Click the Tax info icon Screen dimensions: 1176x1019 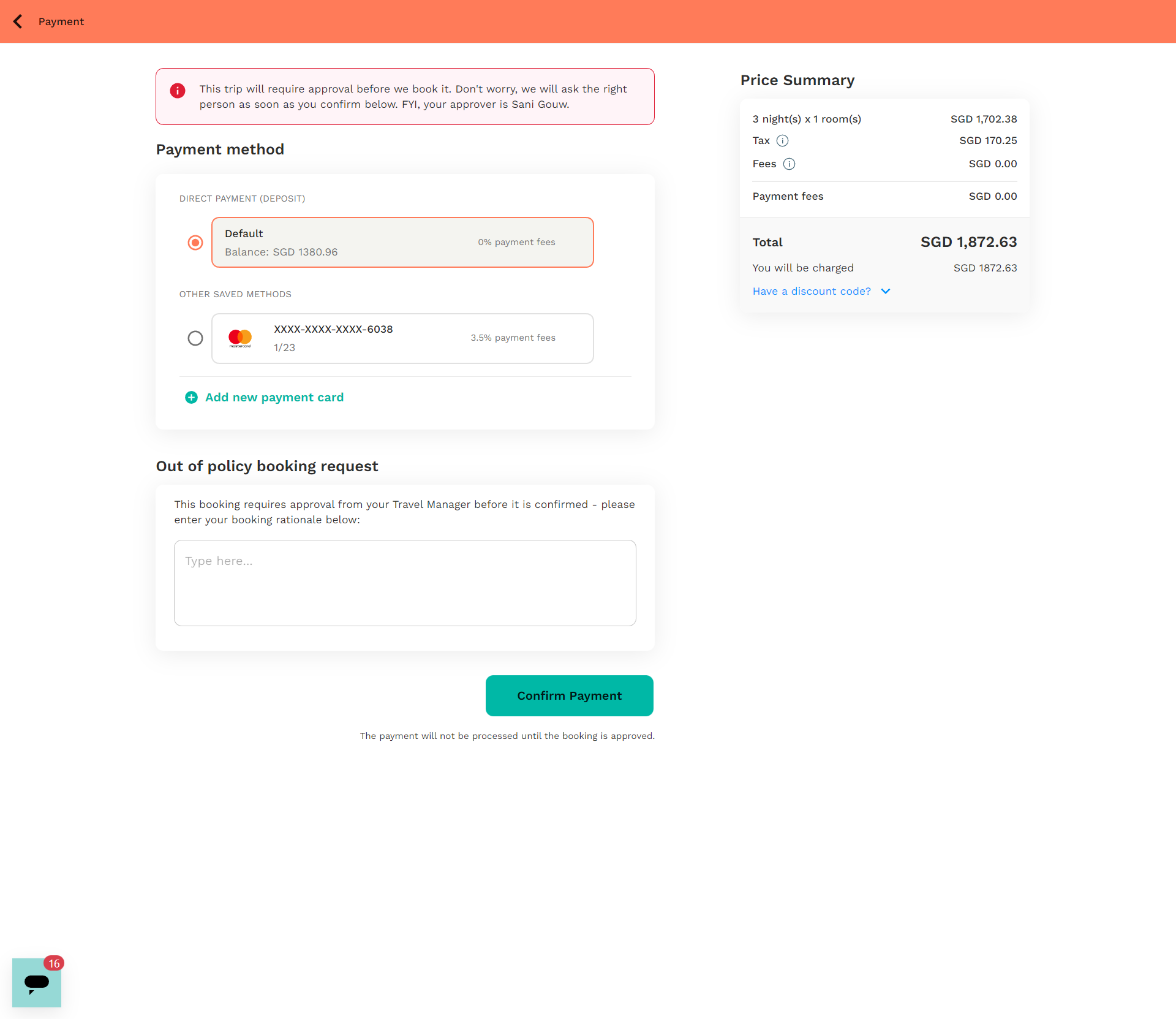pyautogui.click(x=782, y=141)
